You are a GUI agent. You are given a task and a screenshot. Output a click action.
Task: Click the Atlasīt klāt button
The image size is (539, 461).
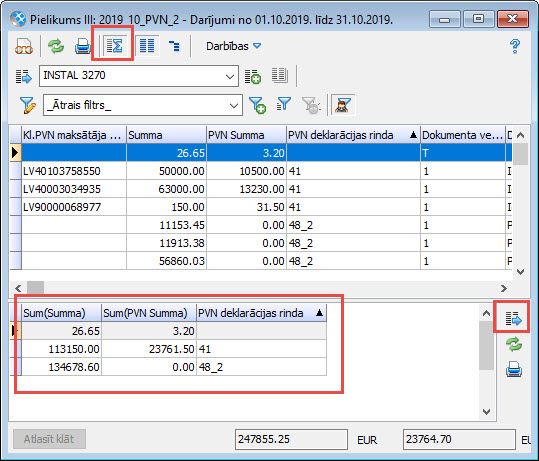49,439
